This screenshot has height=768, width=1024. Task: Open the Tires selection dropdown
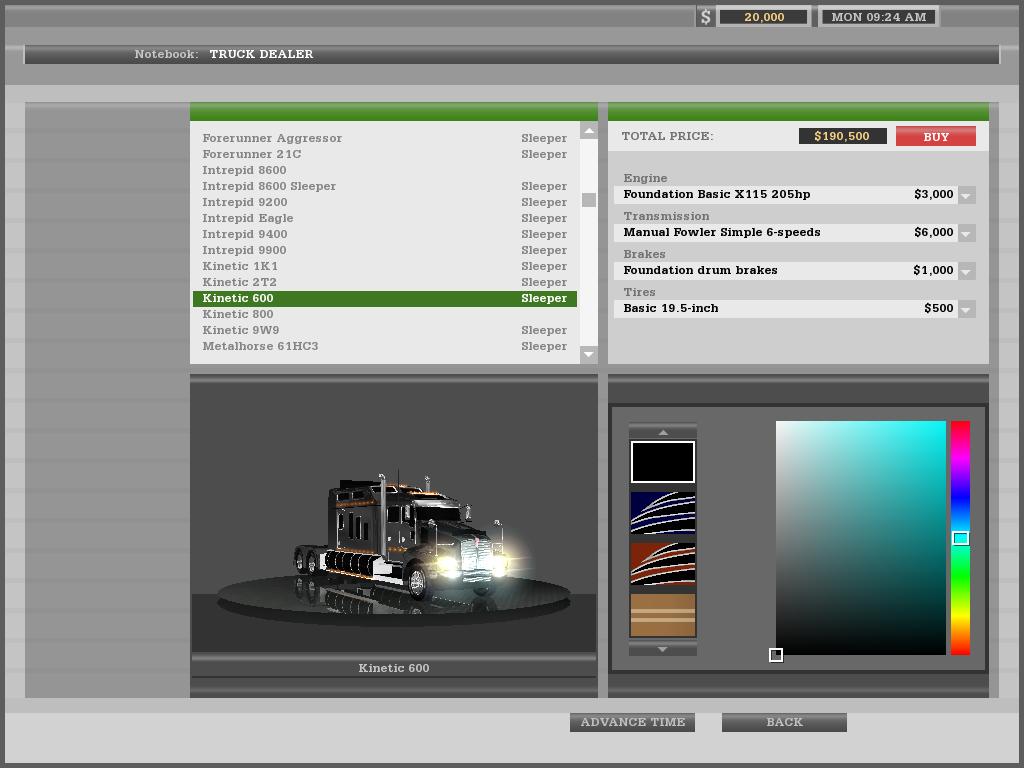coord(966,309)
